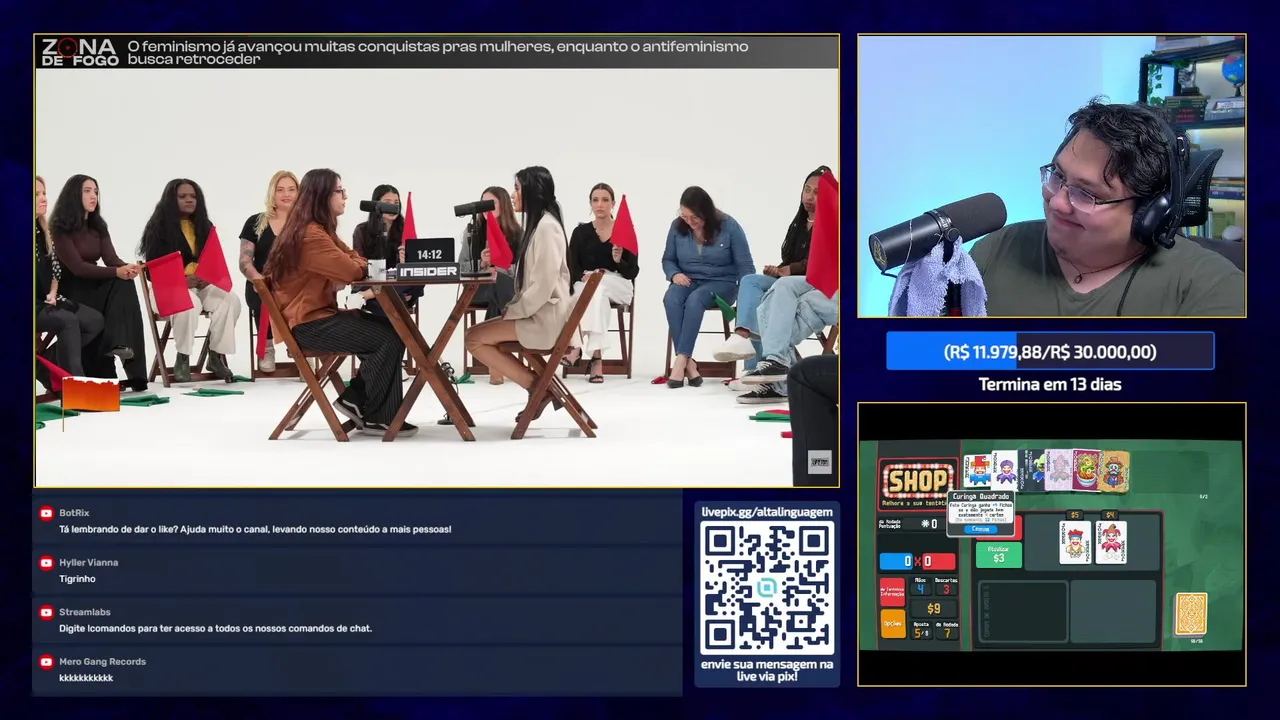Pick the $4 joker card in the shop
Image resolution: width=1280 pixels, height=720 pixels.
point(1111,543)
